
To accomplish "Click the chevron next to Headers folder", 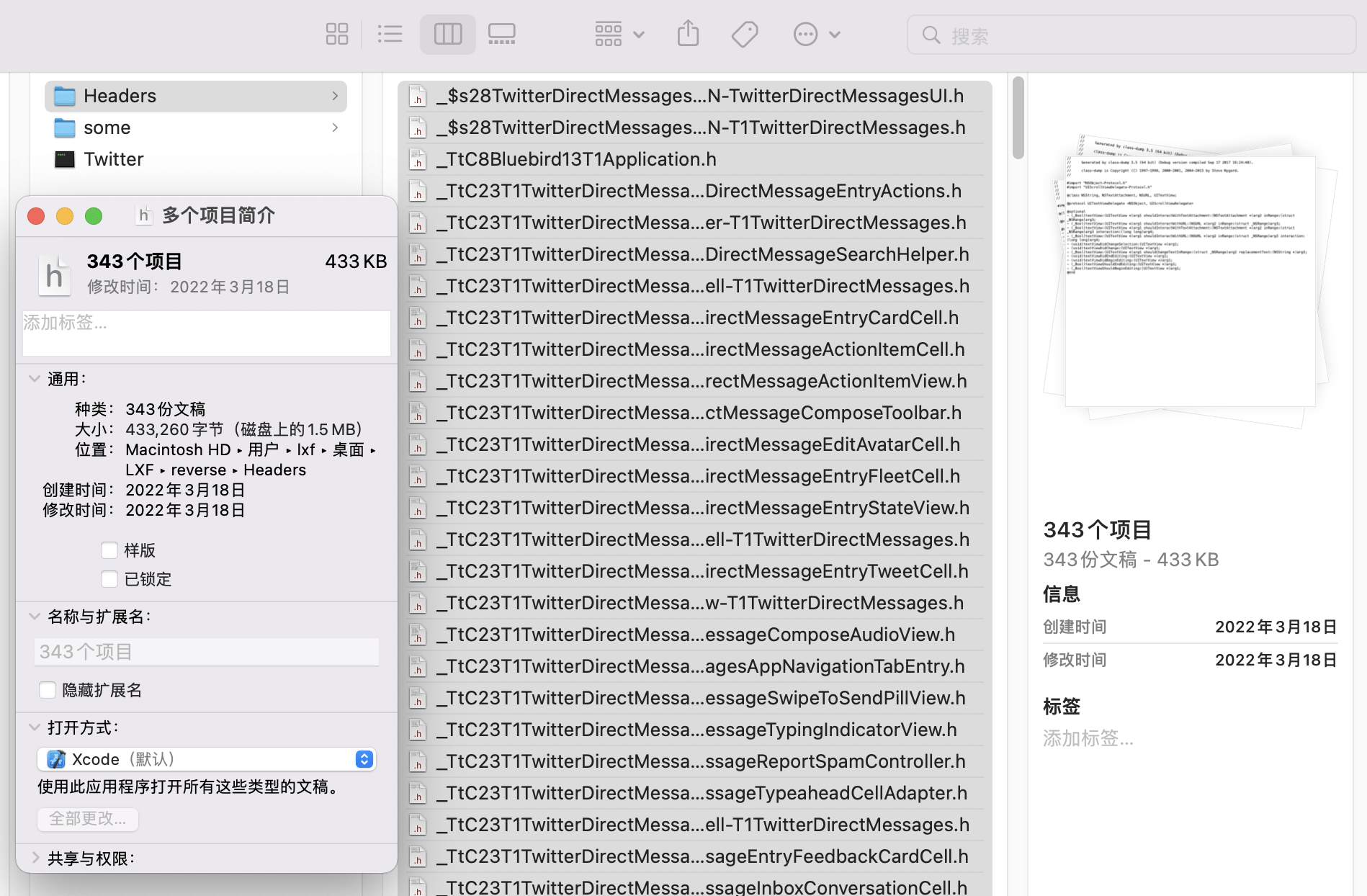I will click(335, 96).
